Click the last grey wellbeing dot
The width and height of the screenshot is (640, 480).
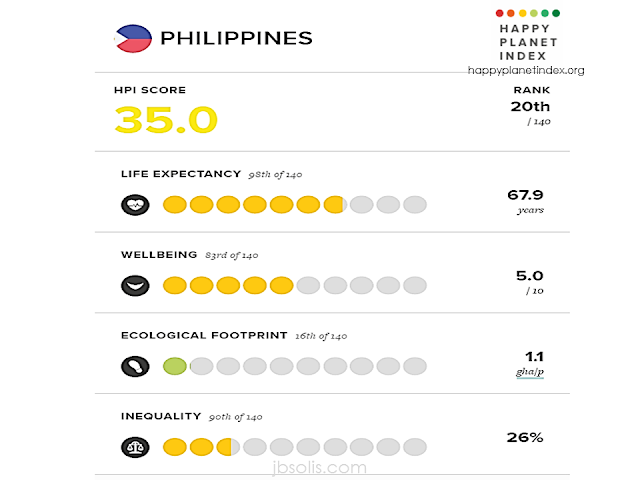pyautogui.click(x=415, y=285)
